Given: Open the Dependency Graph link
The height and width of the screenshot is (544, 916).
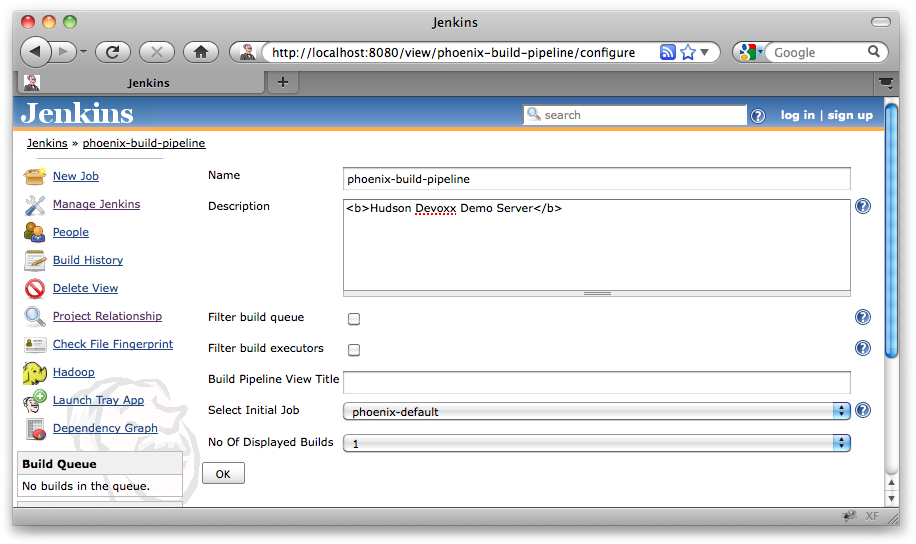Looking at the screenshot, I should coord(105,428).
